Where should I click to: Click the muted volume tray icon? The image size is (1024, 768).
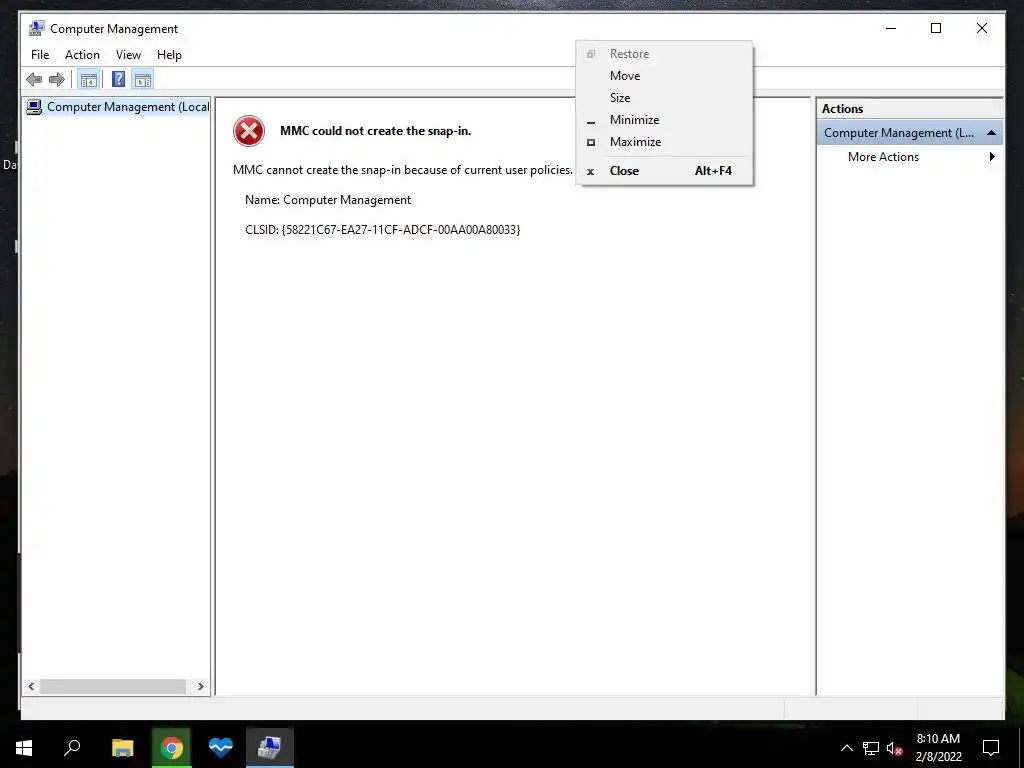coord(894,748)
